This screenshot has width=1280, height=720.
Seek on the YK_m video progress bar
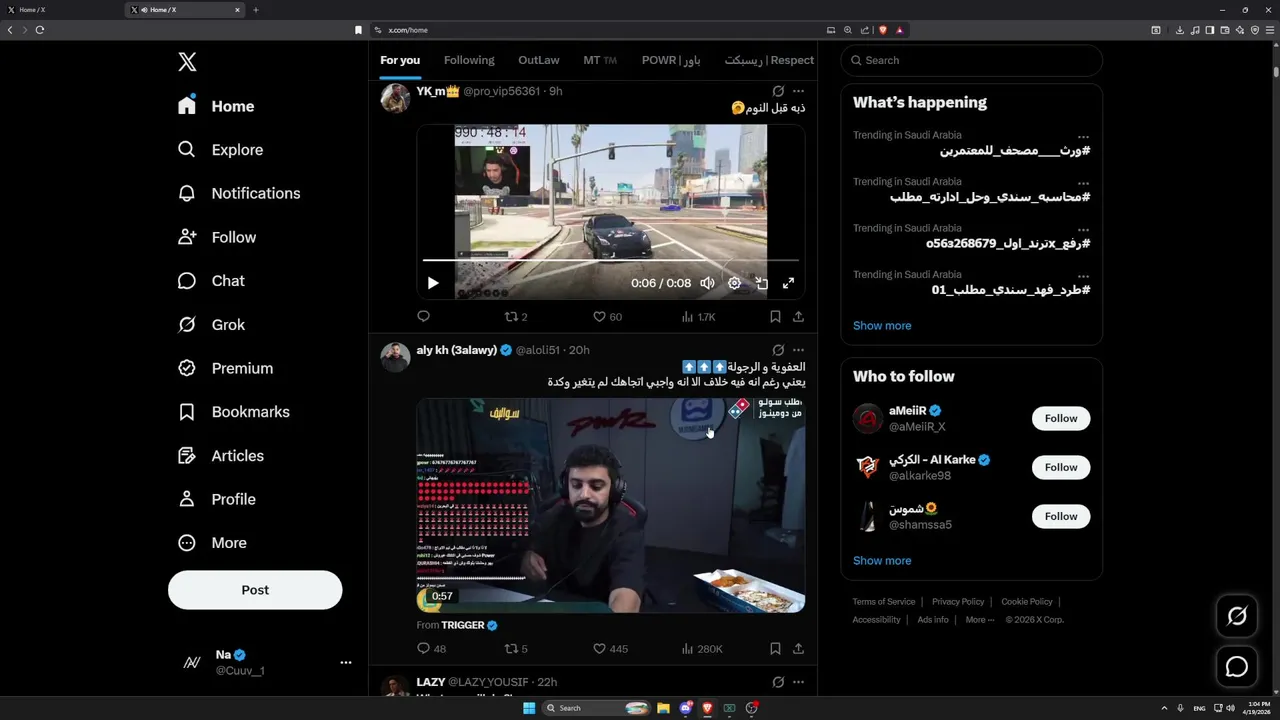point(610,261)
